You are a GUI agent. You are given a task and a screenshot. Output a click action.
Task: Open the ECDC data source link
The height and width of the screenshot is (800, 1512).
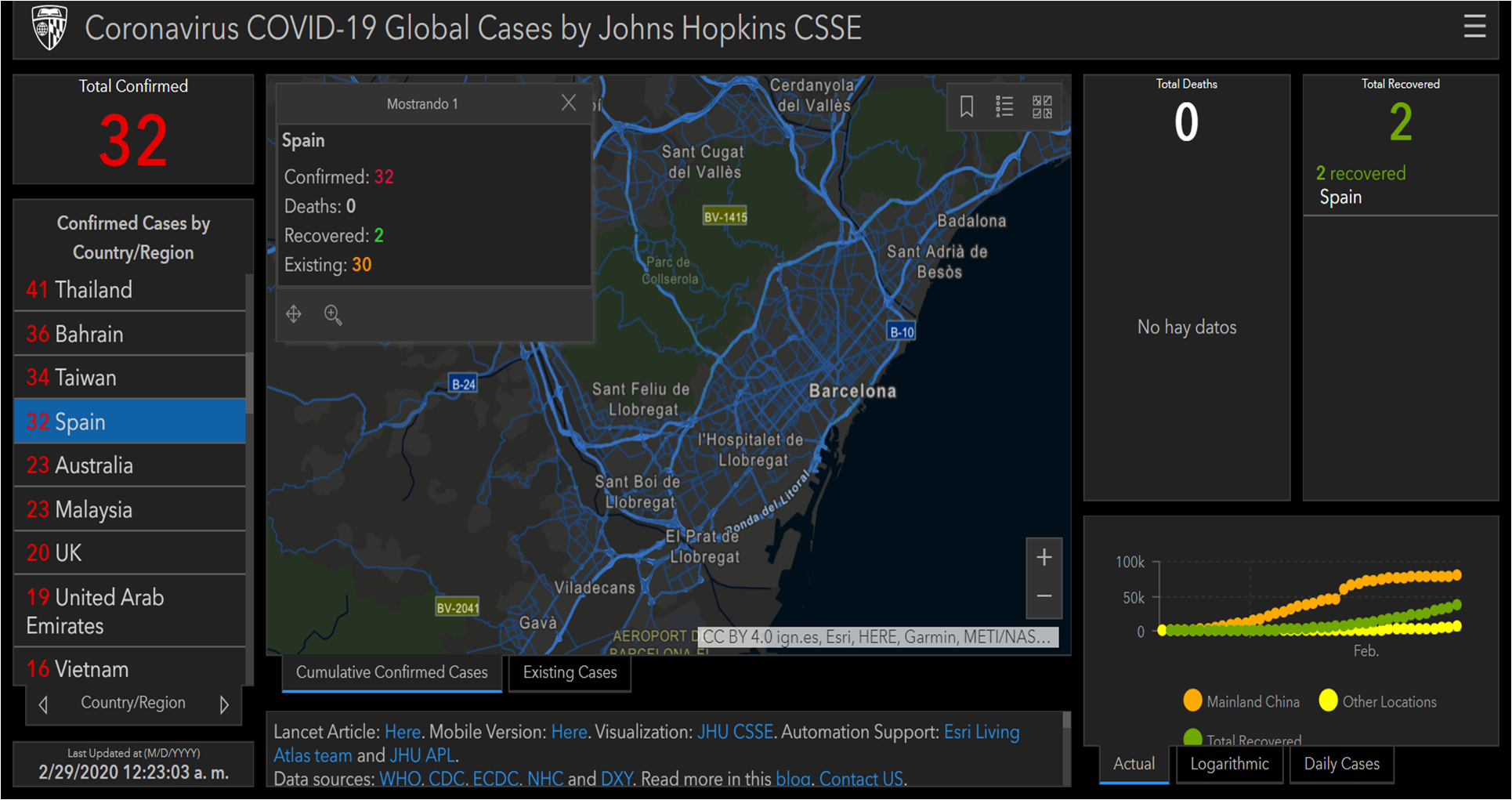pos(494,779)
